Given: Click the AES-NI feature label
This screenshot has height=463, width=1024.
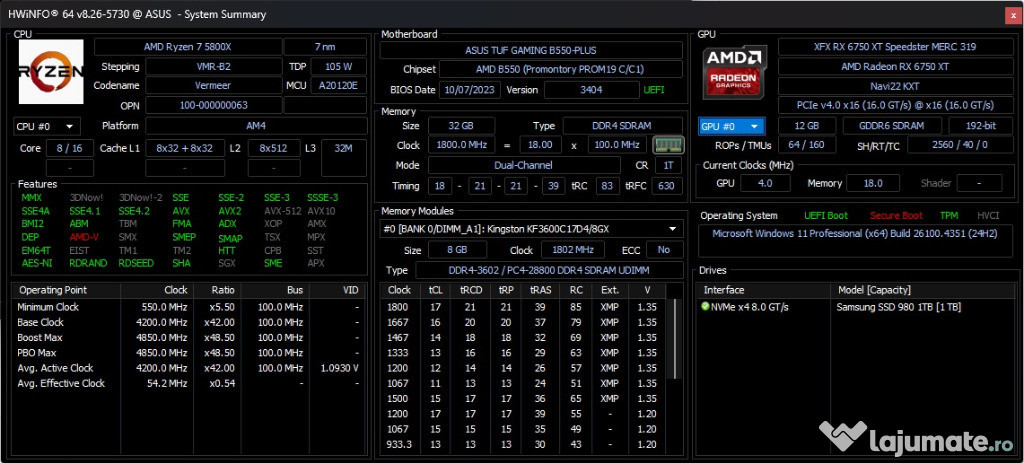Looking at the screenshot, I should coord(36,263).
